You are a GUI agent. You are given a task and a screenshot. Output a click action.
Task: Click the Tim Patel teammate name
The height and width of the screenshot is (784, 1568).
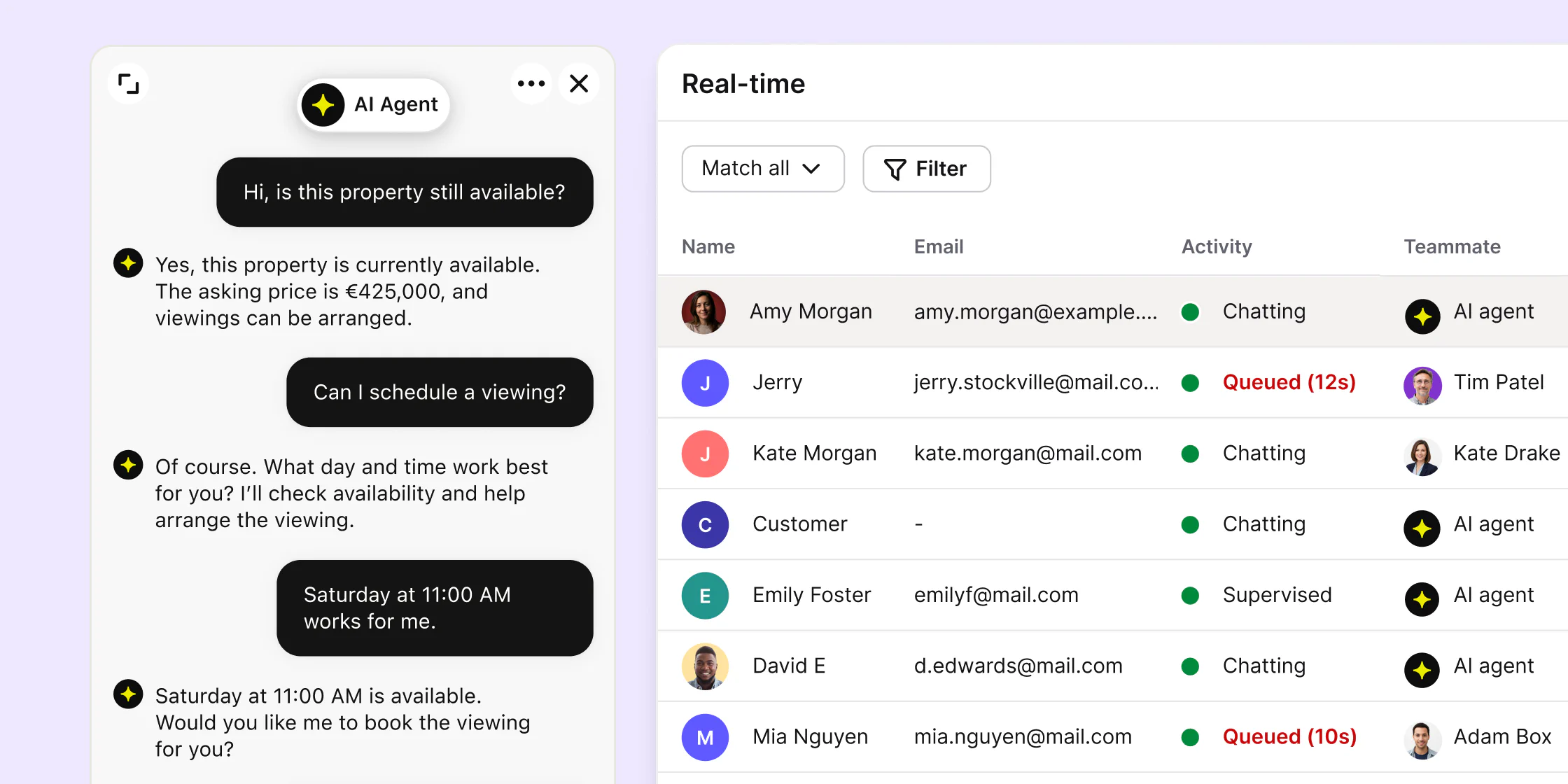1499,382
